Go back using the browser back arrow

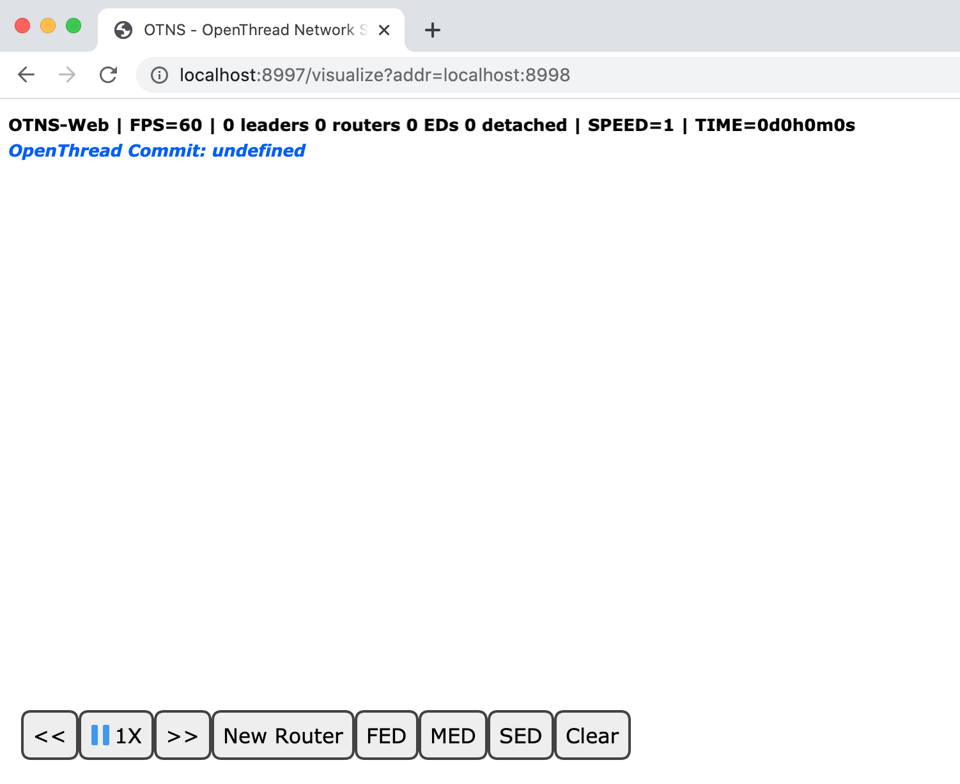pyautogui.click(x=26, y=74)
